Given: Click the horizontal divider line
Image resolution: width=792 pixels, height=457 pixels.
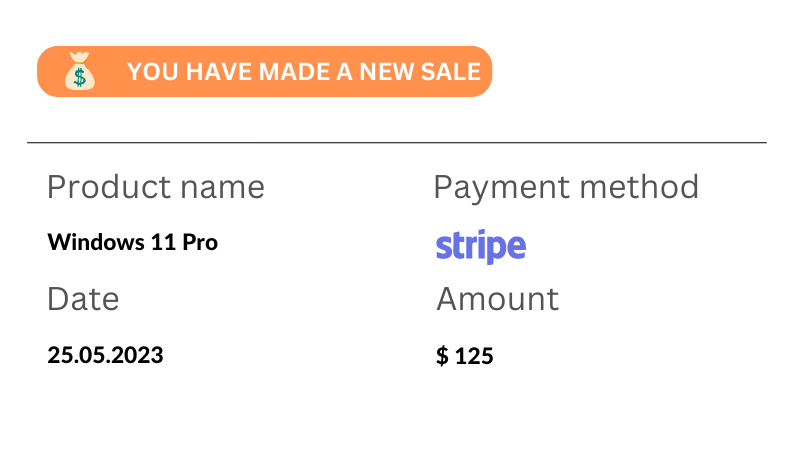Looking at the screenshot, I should [397, 143].
